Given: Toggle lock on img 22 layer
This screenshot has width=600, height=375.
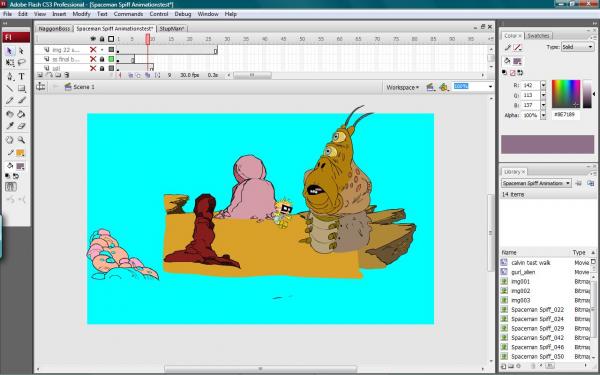Looking at the screenshot, I should (x=102, y=50).
